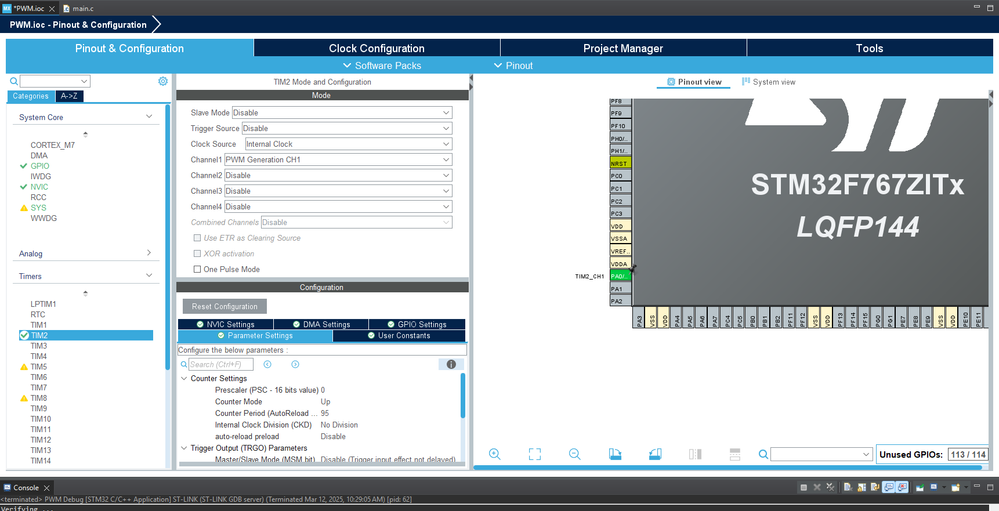
Task: Open the Channel2 dropdown
Action: coord(338,175)
